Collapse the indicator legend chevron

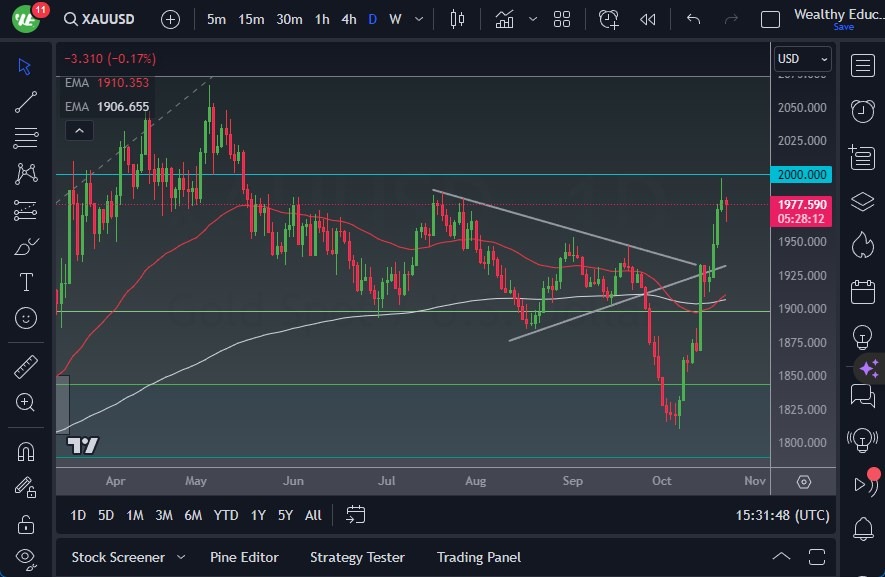pos(78,130)
